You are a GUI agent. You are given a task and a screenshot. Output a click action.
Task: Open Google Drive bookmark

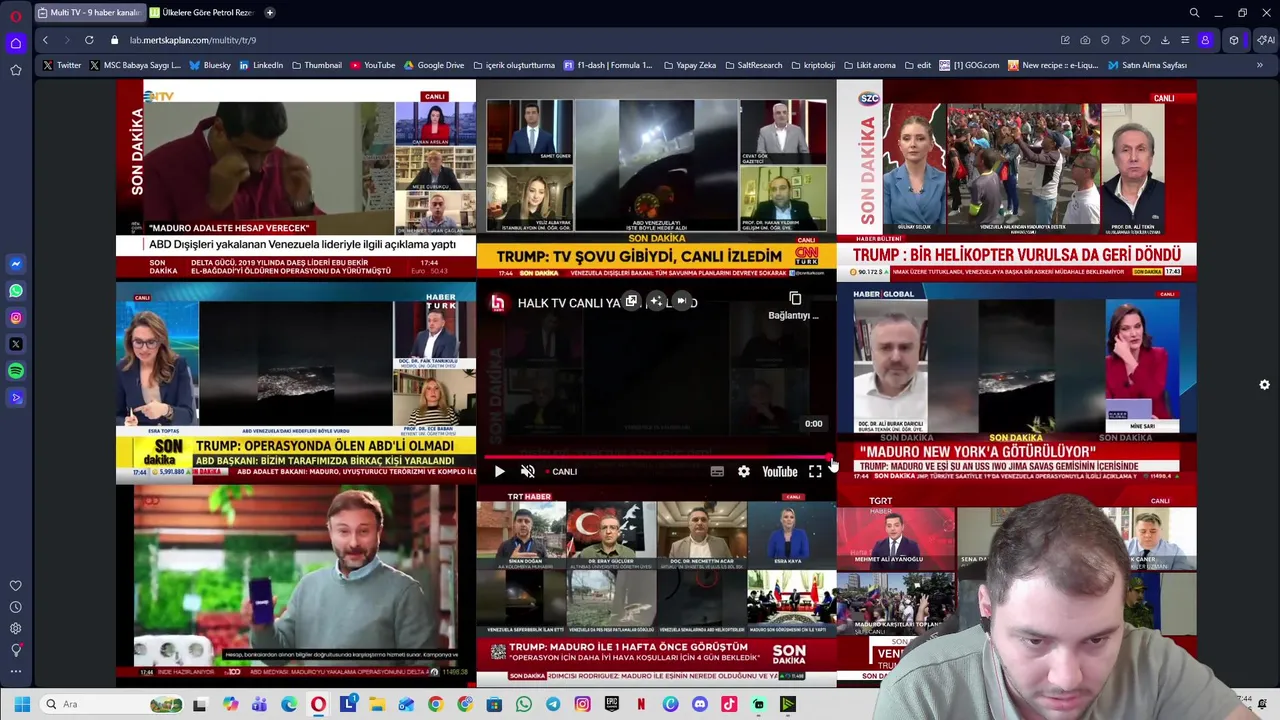pyautogui.click(x=434, y=65)
